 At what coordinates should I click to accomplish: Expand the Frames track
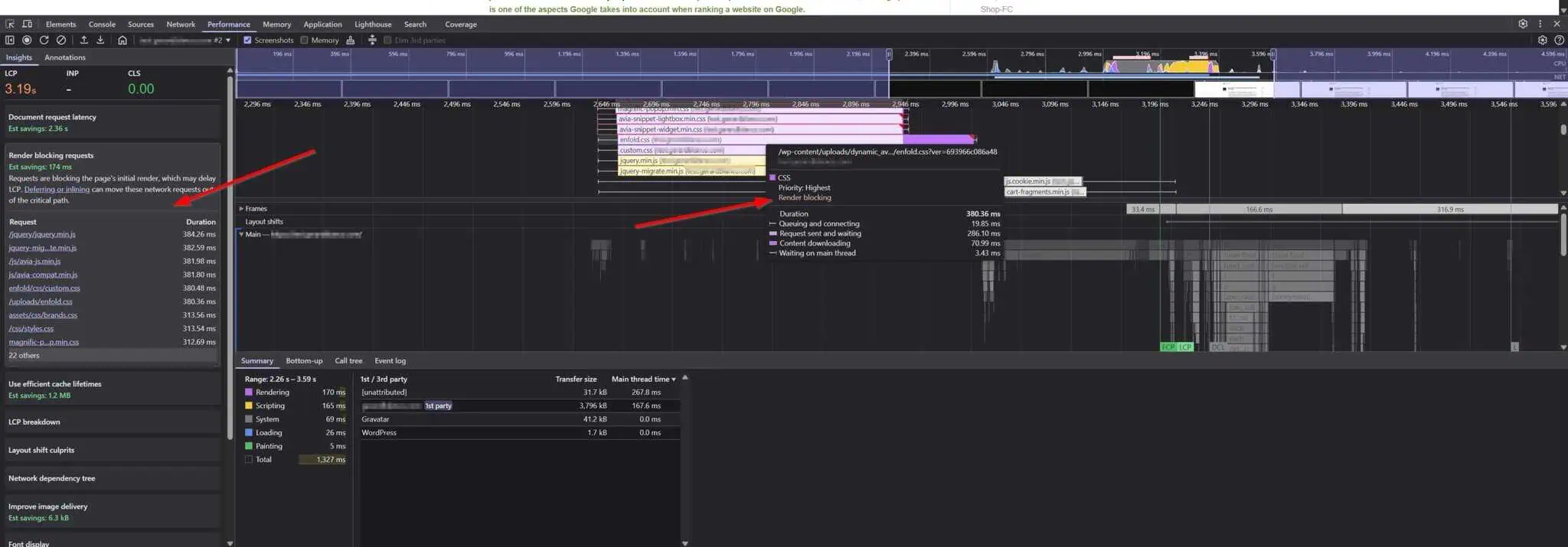241,208
